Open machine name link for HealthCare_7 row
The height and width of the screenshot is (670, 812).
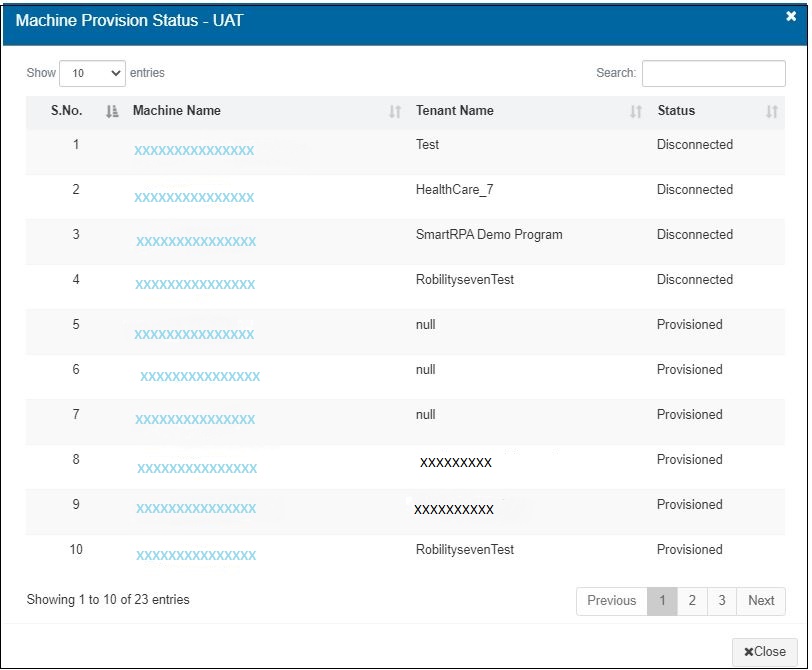(x=194, y=198)
